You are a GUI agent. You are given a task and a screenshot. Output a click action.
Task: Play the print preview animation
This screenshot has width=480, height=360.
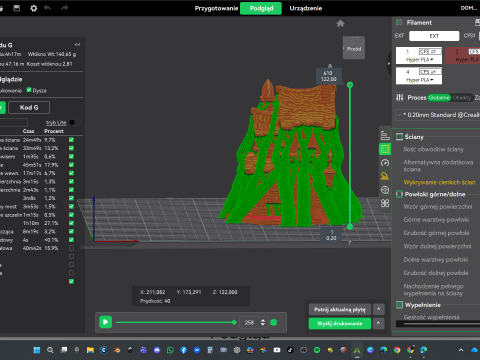pyautogui.click(x=105, y=322)
